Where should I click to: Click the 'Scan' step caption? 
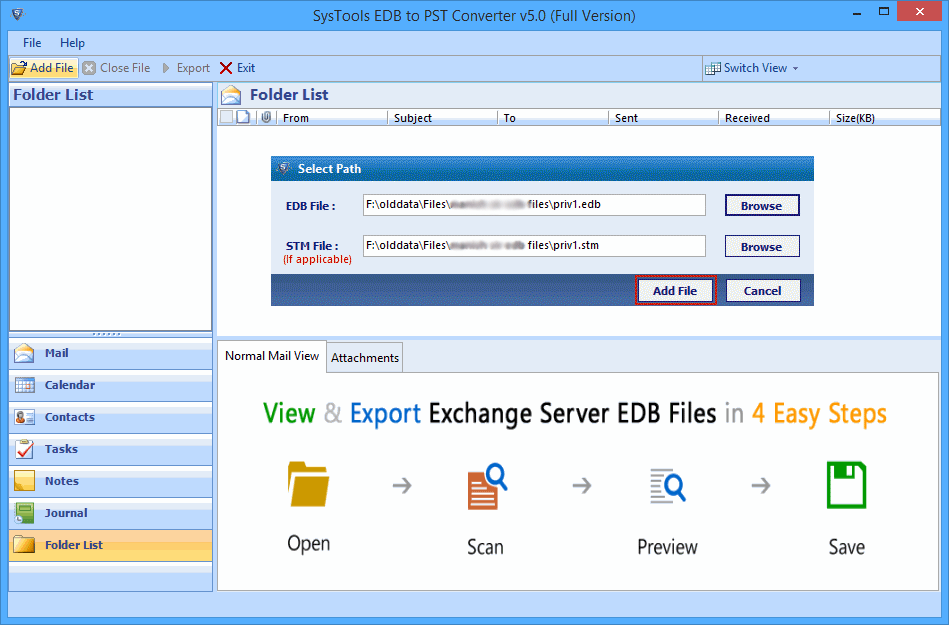485,547
